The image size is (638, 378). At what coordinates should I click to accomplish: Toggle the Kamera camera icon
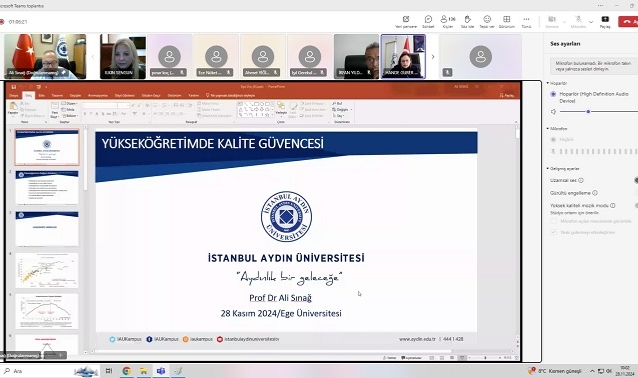point(552,19)
